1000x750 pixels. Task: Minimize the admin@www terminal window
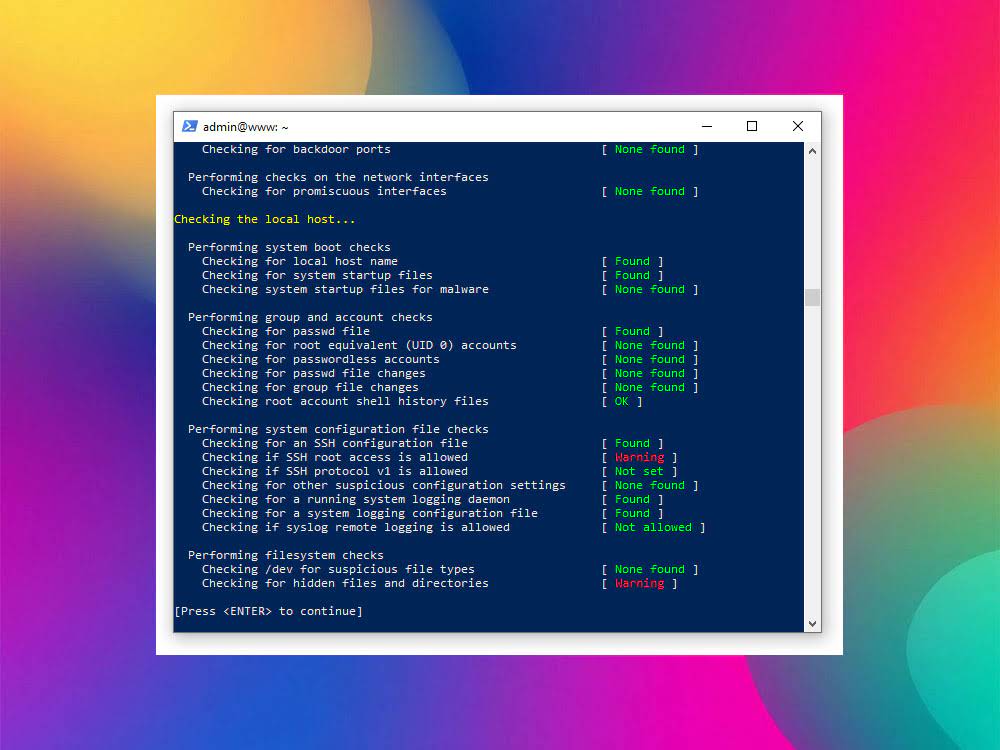coord(707,127)
